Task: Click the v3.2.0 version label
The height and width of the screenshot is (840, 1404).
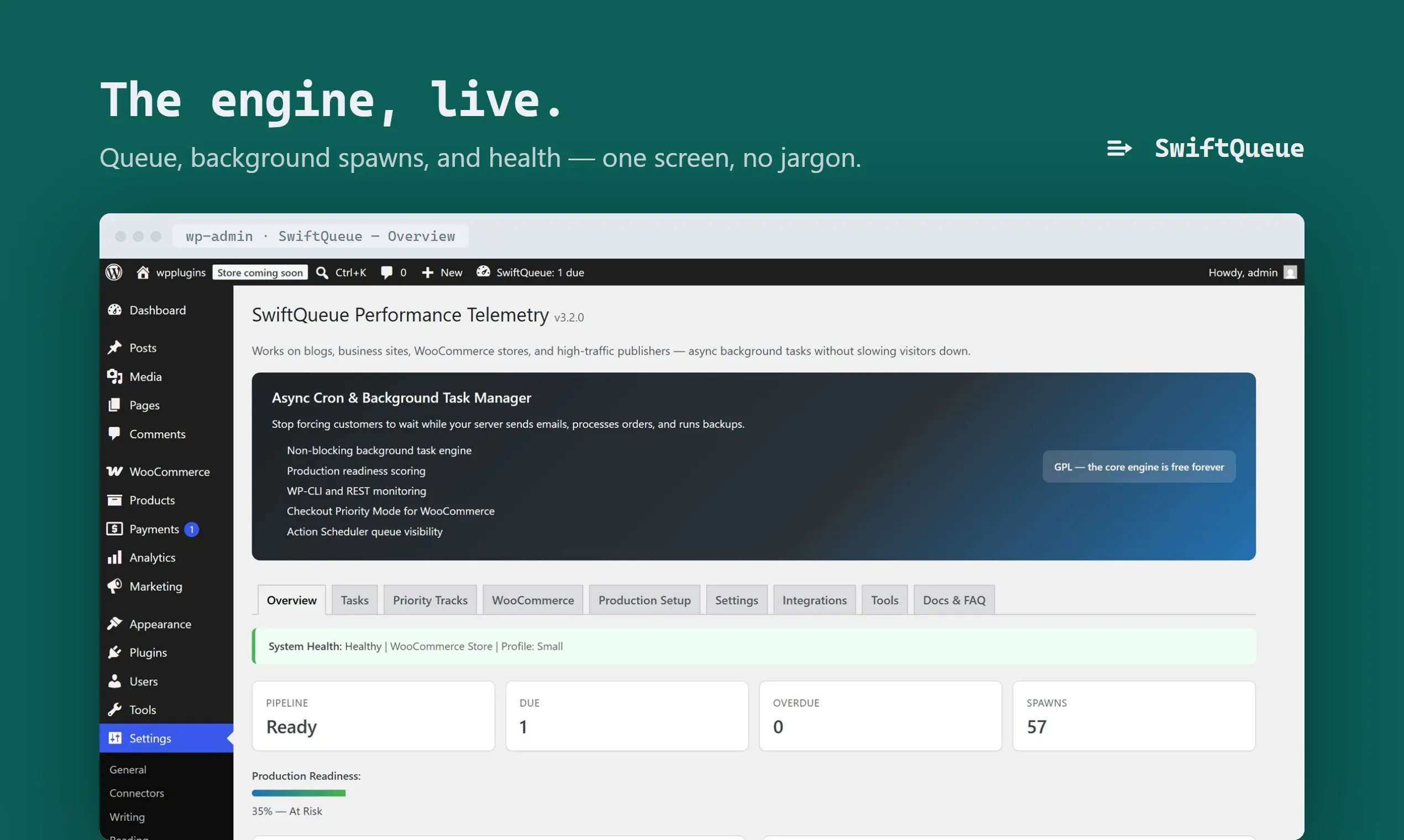Action: tap(569, 318)
